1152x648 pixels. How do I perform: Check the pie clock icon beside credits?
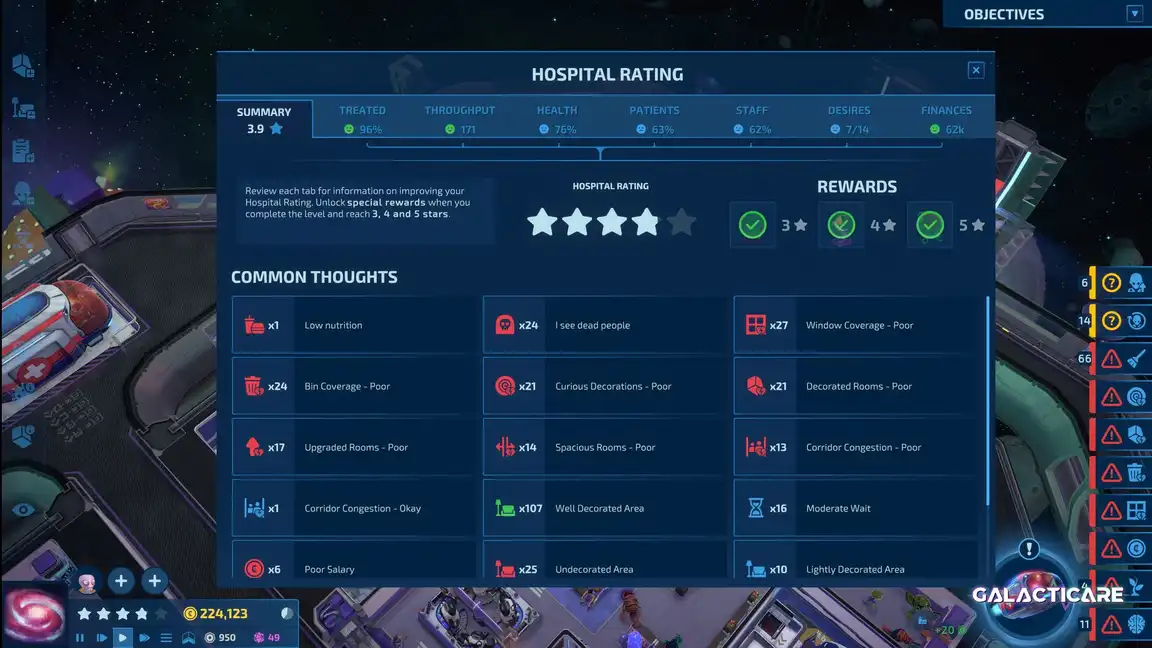[287, 613]
